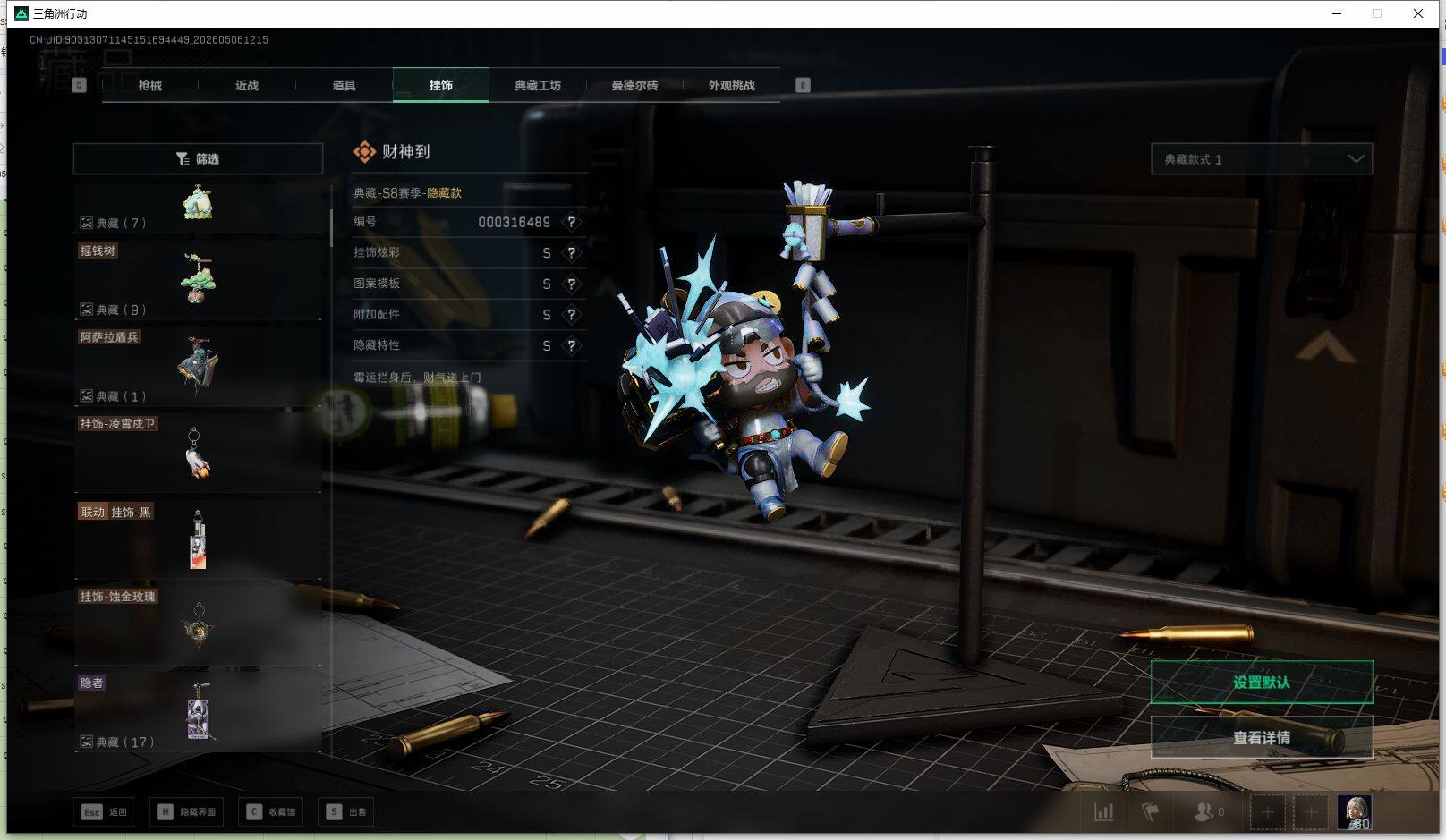Click the second empty teammate plus slot
1446x840 pixels.
pyautogui.click(x=1311, y=812)
